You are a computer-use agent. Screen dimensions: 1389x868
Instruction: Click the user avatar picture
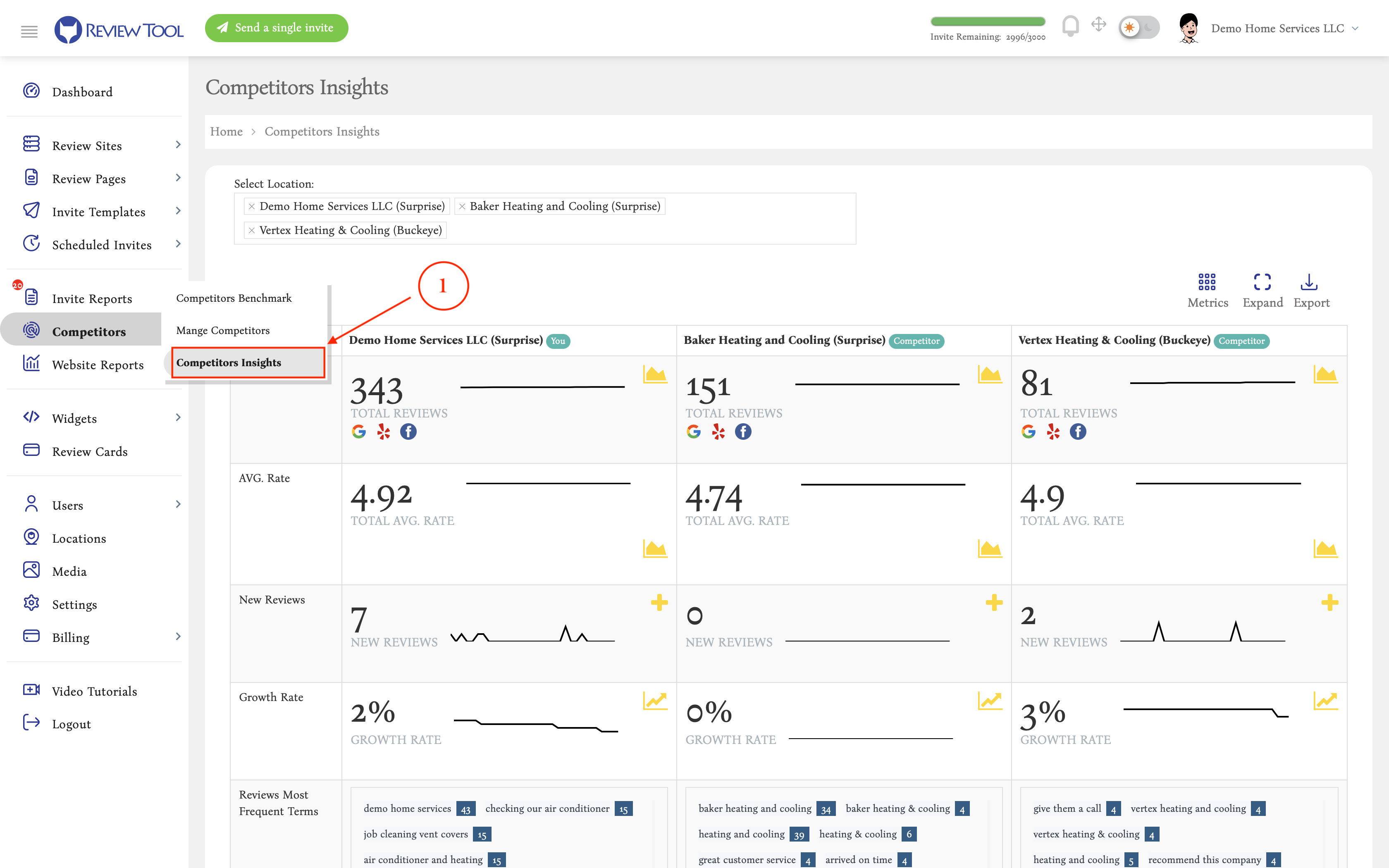[1188, 28]
